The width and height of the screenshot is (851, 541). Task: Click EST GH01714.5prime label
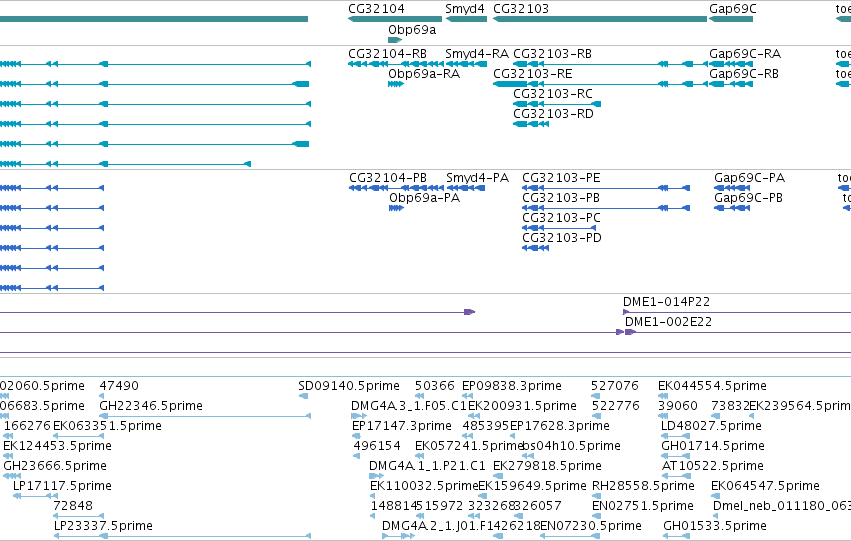tap(713, 446)
